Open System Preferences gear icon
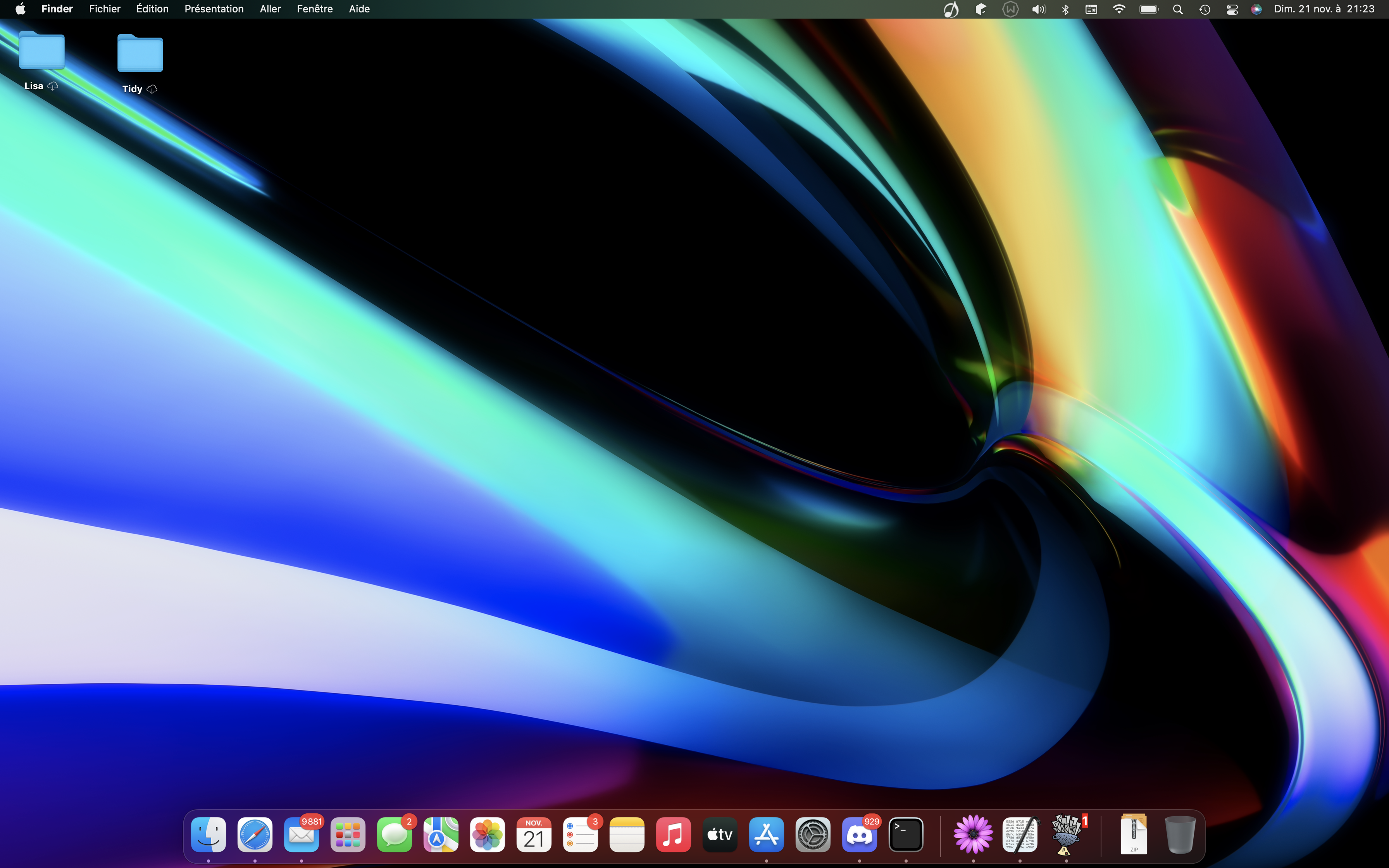Viewport: 1389px width, 868px height. [813, 835]
